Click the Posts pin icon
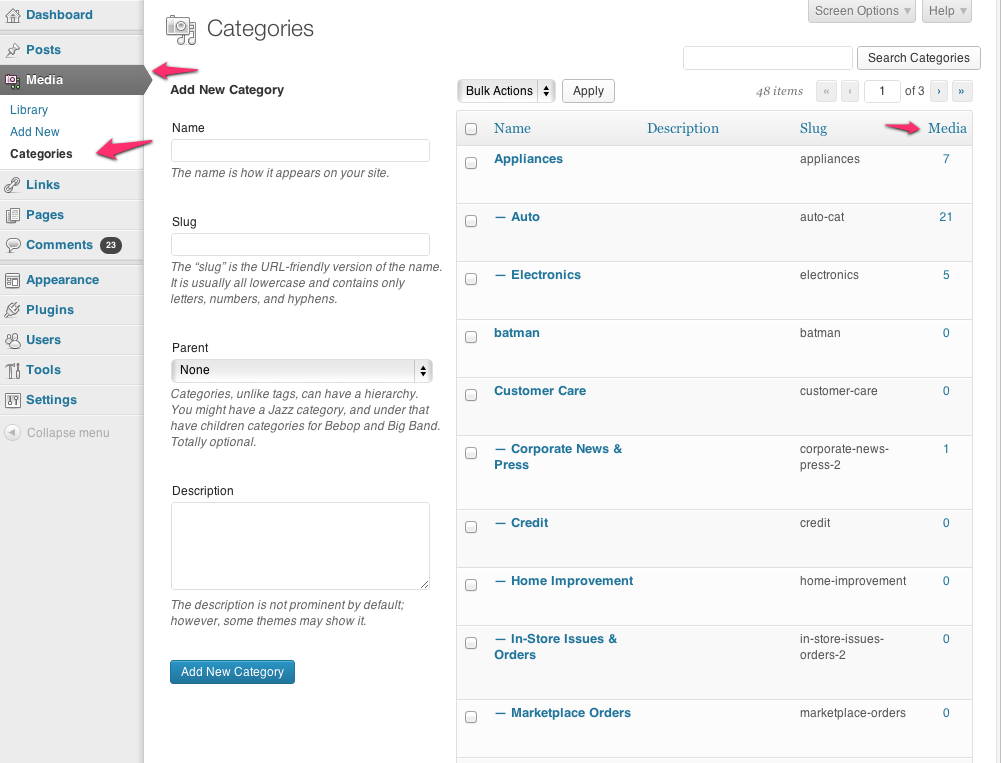 (13, 50)
